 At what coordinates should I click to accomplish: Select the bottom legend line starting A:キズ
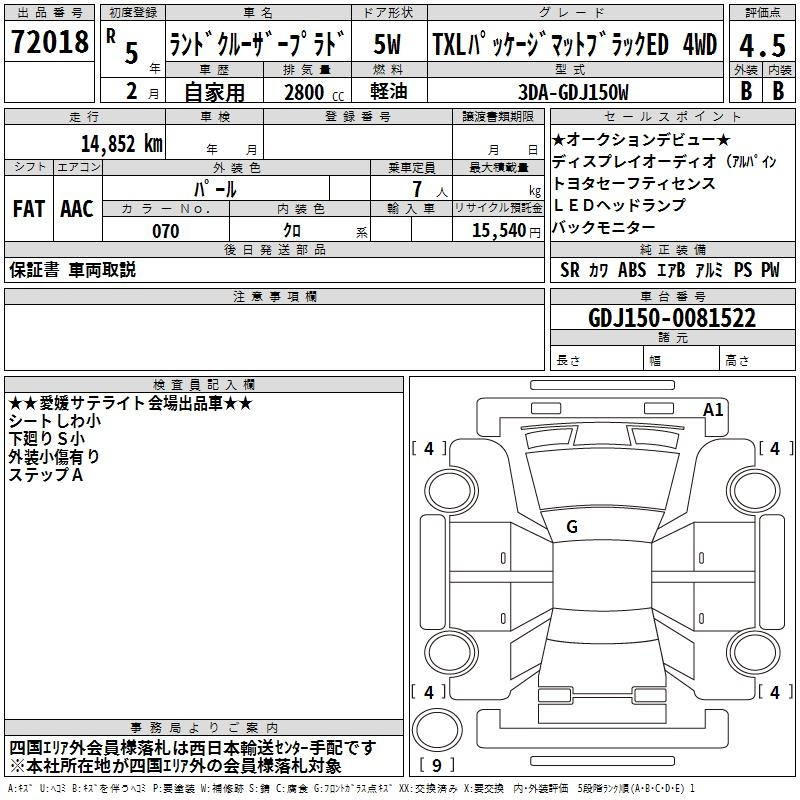351,789
